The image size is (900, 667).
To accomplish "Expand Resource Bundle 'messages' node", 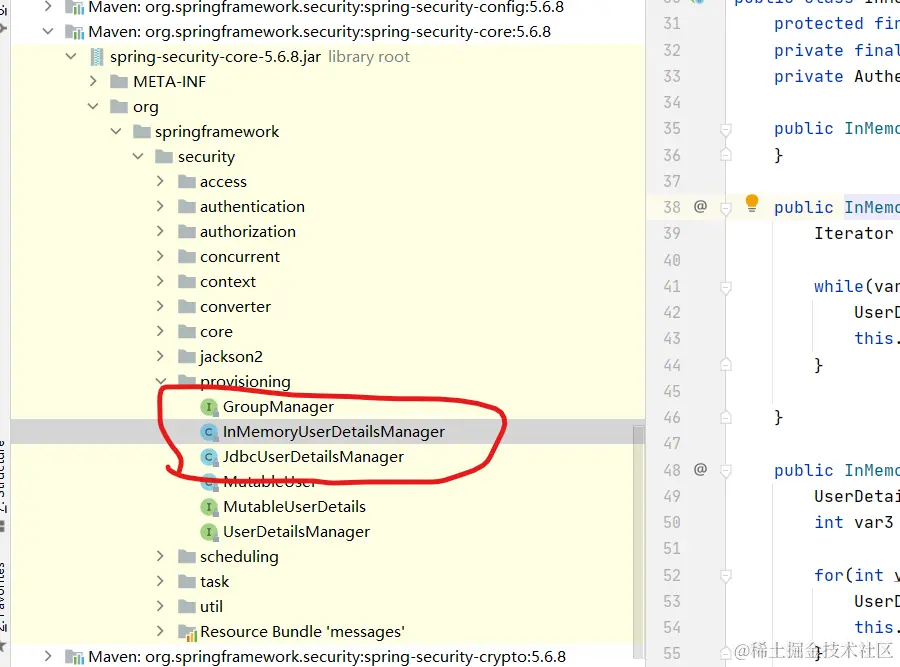I will click(160, 631).
